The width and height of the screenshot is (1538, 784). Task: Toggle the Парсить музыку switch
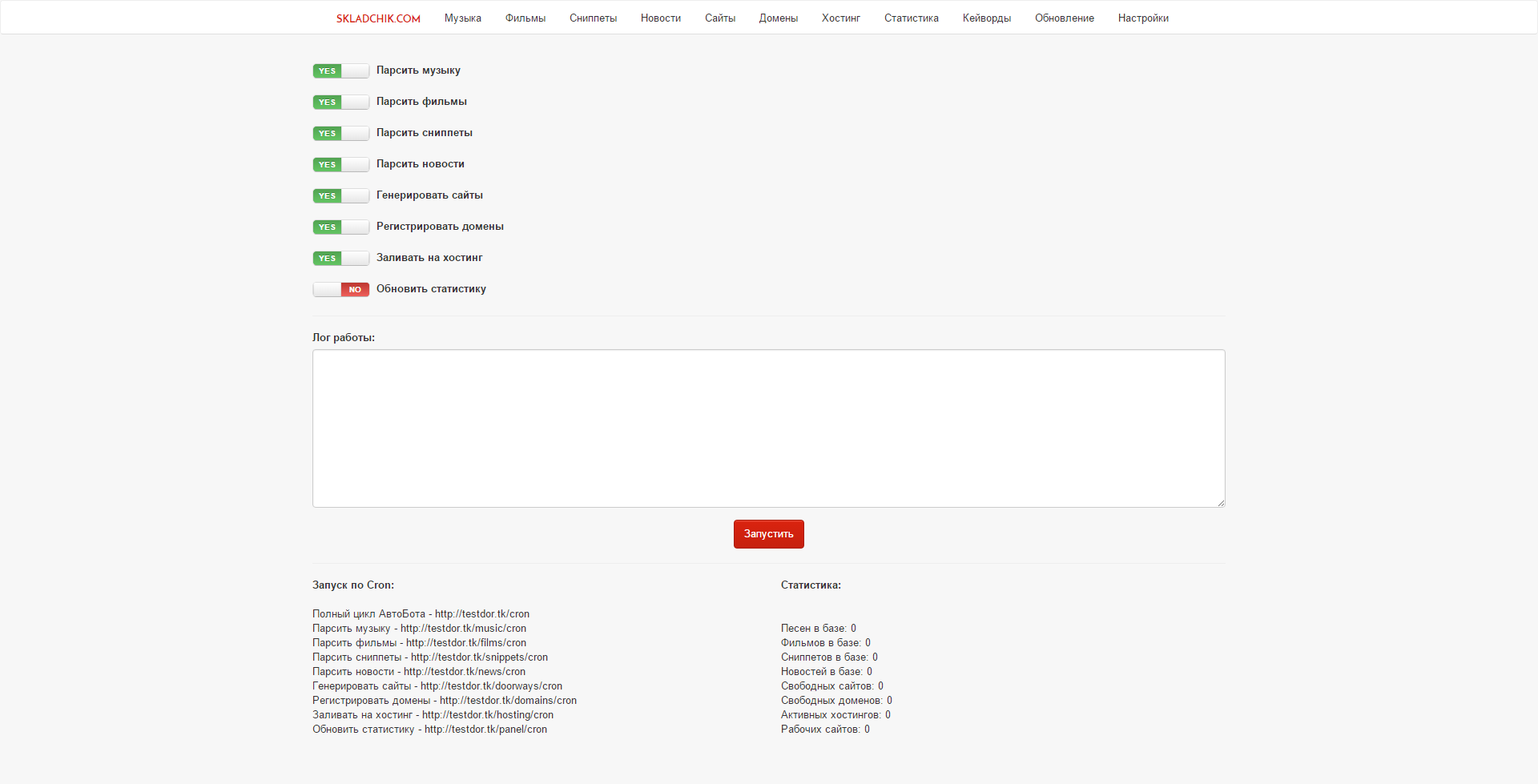340,70
